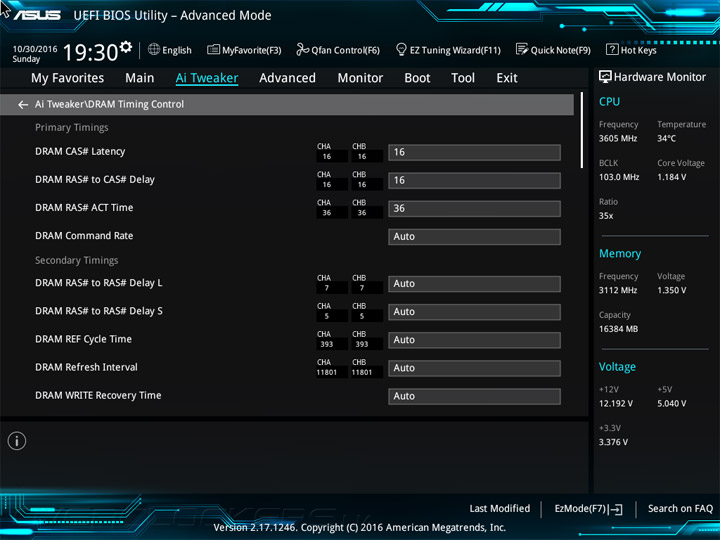The height and width of the screenshot is (540, 720).
Task: Click the DRAM RAS# to RAS# Delay S field
Action: 474,312
